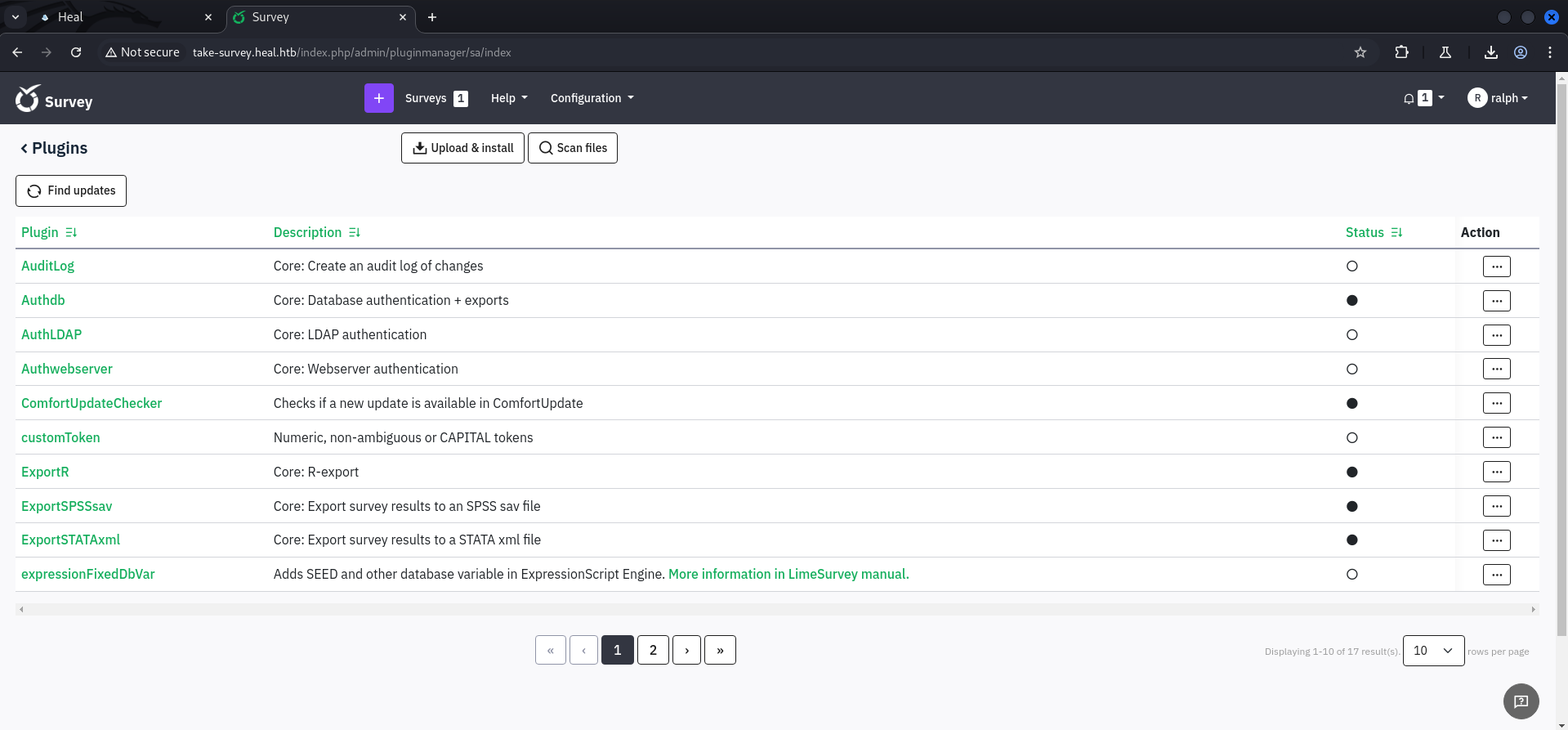1568x730 pixels.
Task: Open the browser extensions puzzle icon
Action: click(1401, 52)
